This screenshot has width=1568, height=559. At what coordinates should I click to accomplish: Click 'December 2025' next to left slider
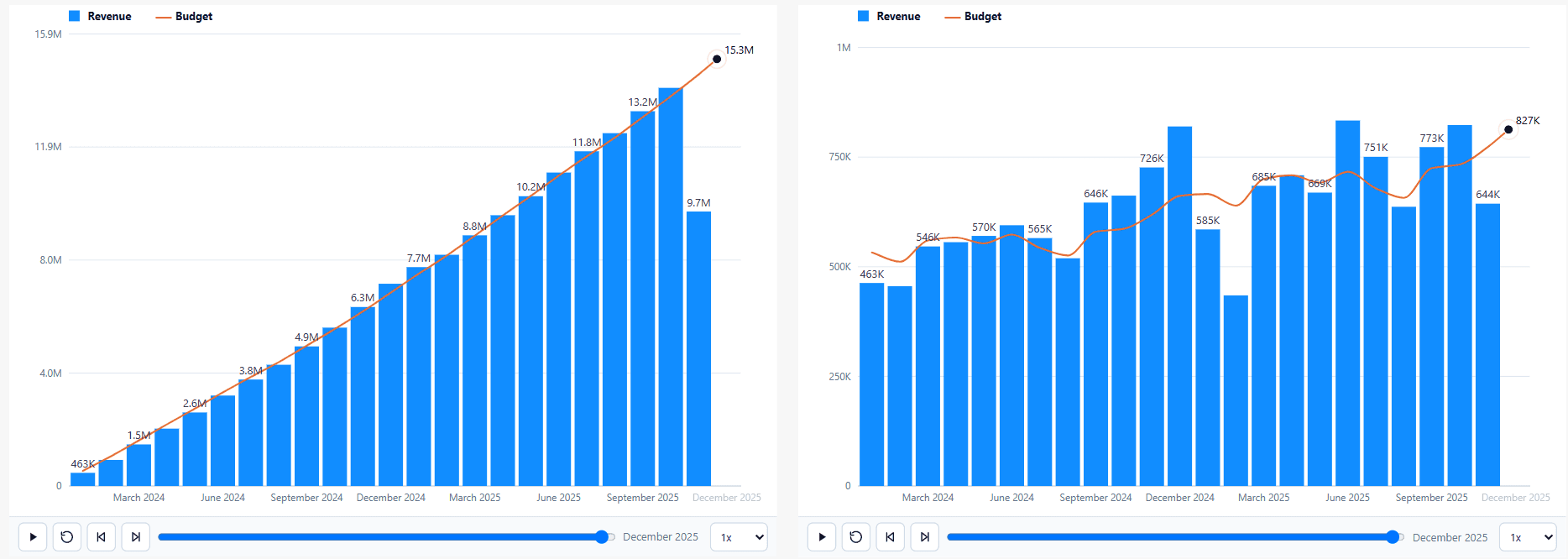tap(661, 537)
